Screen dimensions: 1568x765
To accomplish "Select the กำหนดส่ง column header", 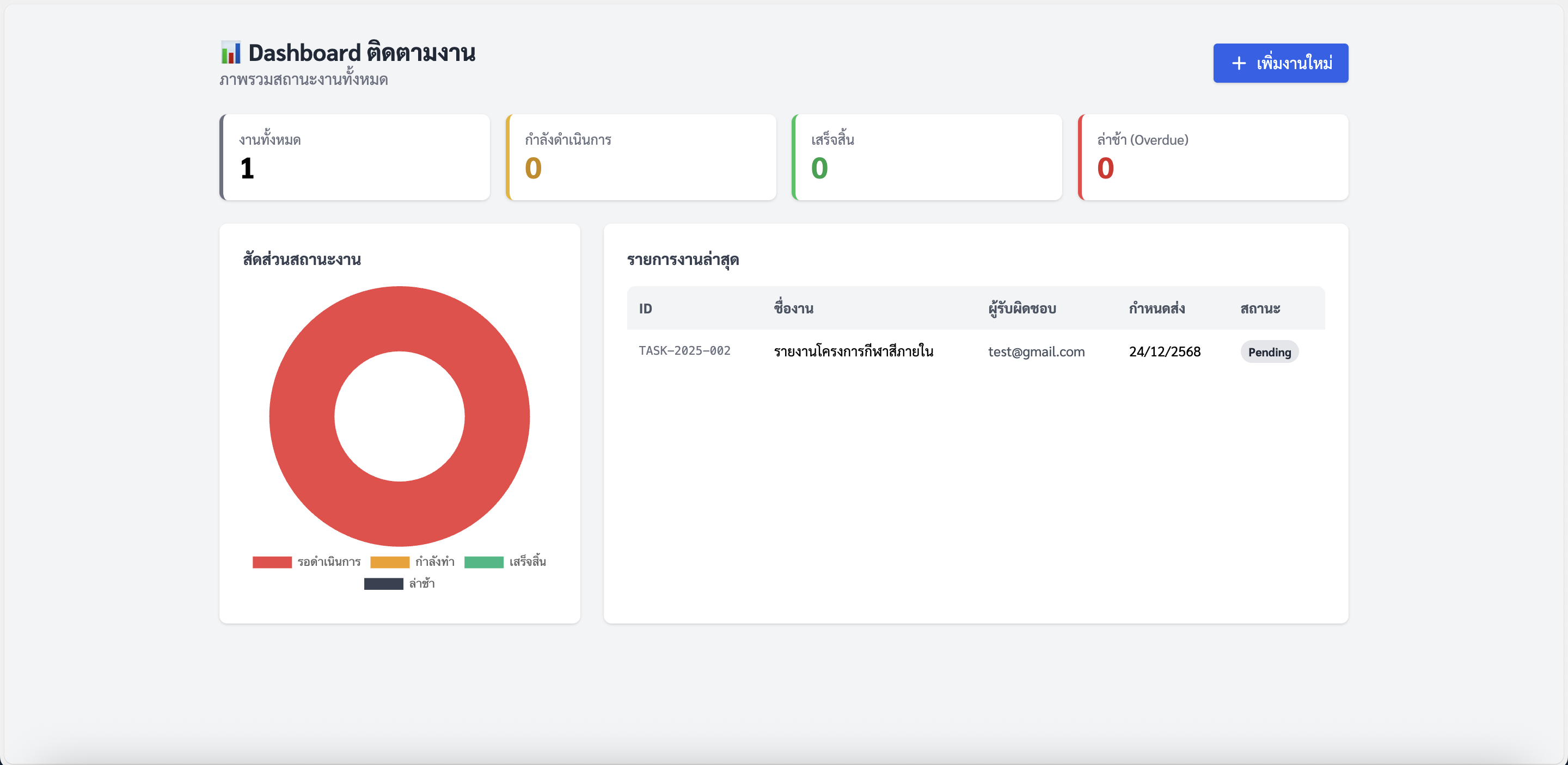I will tap(1156, 309).
